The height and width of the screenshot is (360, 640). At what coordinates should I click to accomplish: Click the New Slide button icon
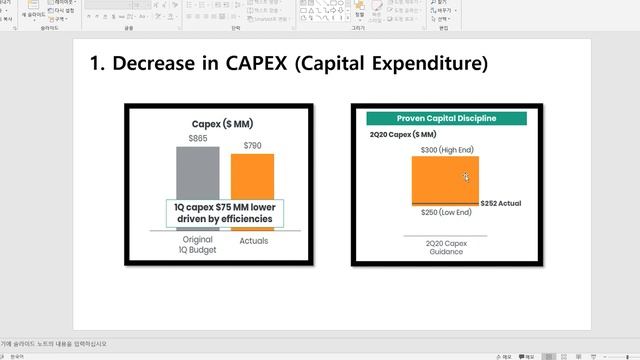(33, 4)
